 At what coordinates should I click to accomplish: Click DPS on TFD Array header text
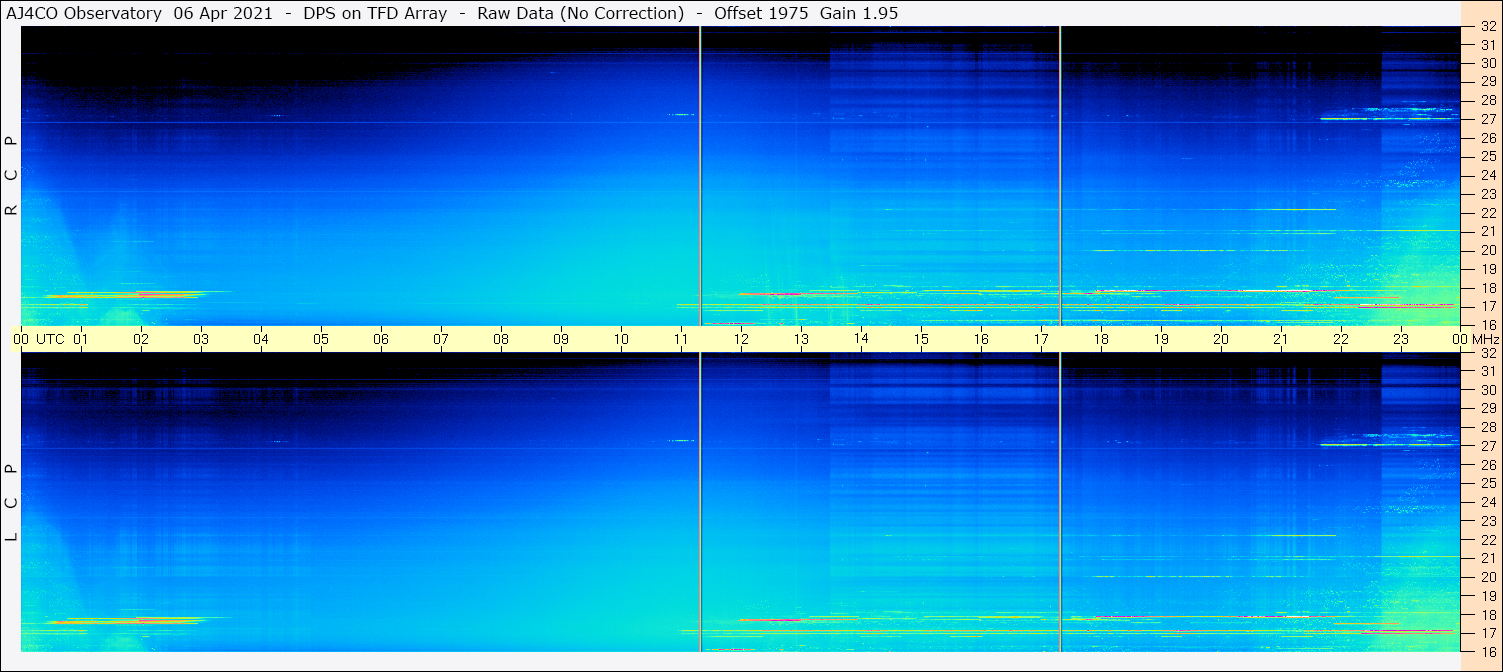tap(376, 14)
